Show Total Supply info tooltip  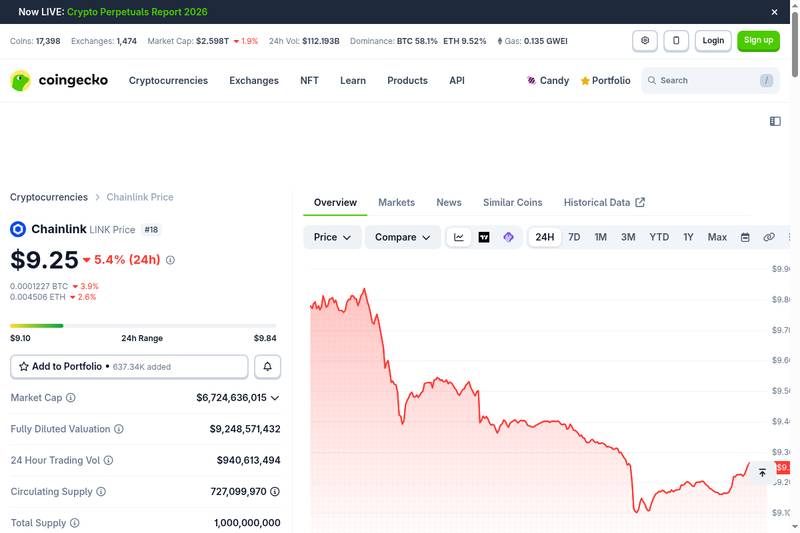(74, 523)
